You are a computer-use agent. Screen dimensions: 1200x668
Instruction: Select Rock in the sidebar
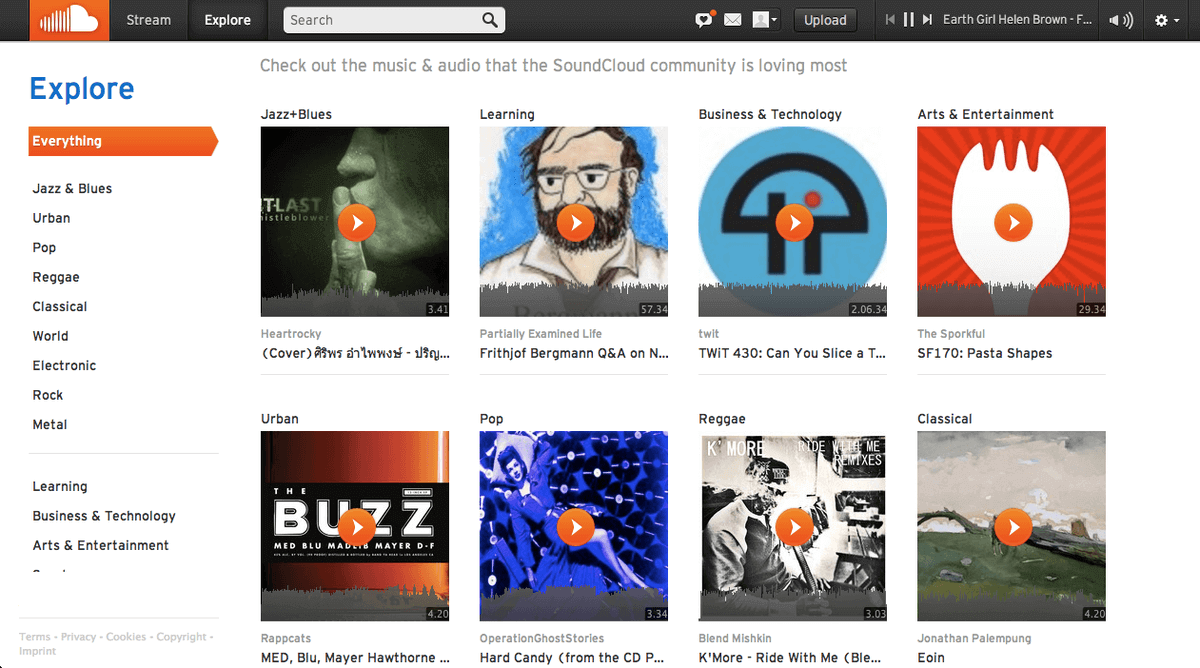coord(48,395)
